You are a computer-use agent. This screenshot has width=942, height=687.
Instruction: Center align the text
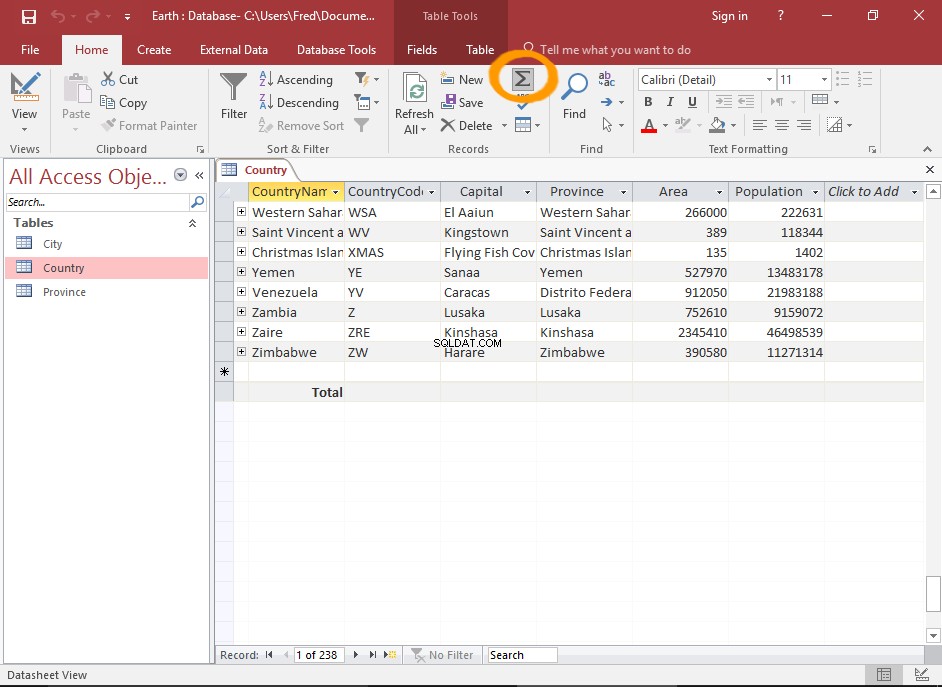pos(782,126)
